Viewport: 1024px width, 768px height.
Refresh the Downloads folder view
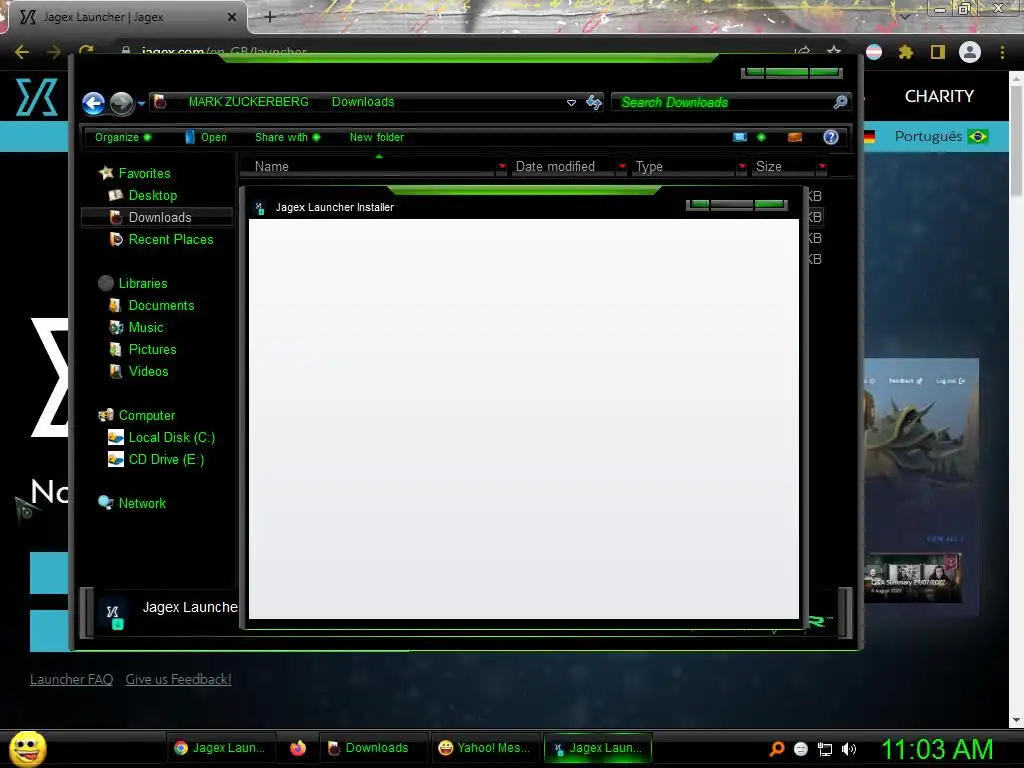(594, 102)
